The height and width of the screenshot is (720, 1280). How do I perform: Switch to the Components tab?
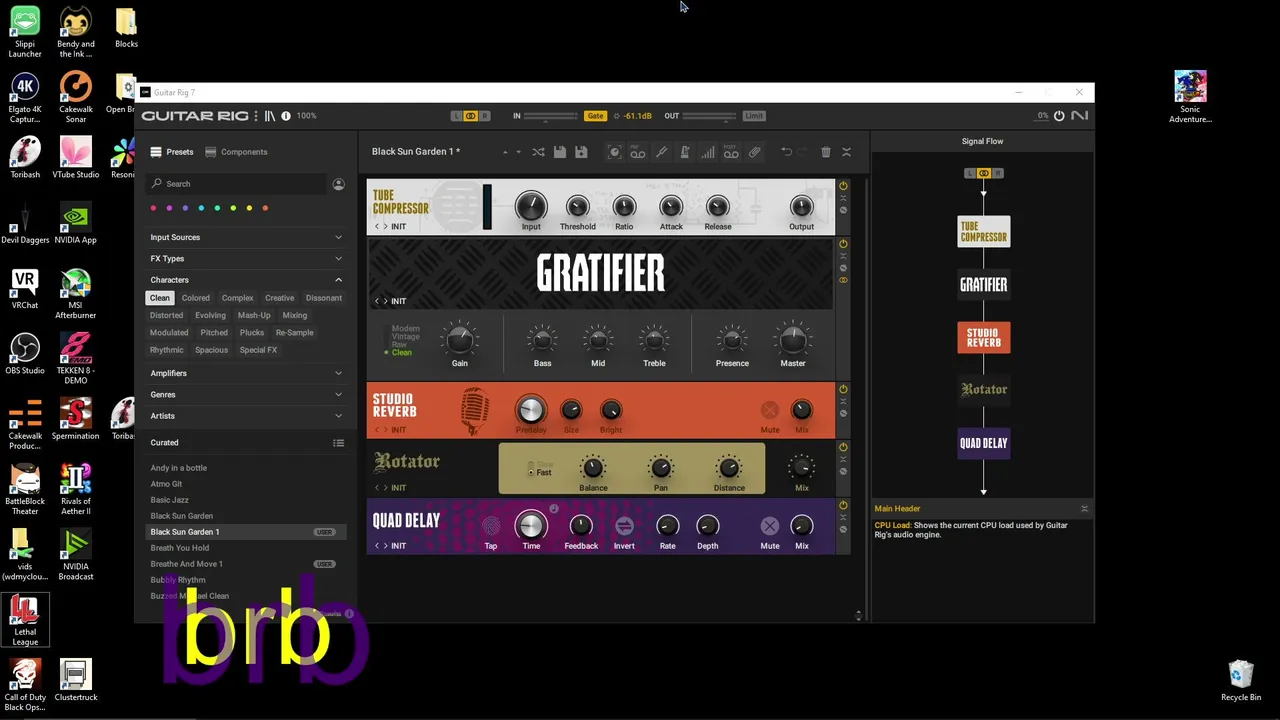tap(236, 152)
